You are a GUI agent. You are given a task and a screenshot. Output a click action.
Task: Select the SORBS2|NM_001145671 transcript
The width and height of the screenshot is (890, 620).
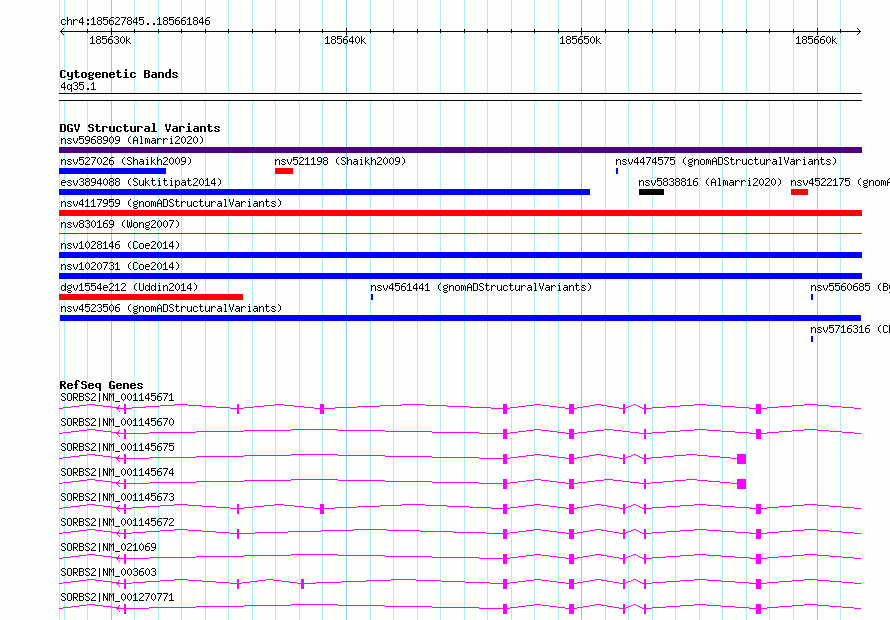pyautogui.click(x=460, y=409)
